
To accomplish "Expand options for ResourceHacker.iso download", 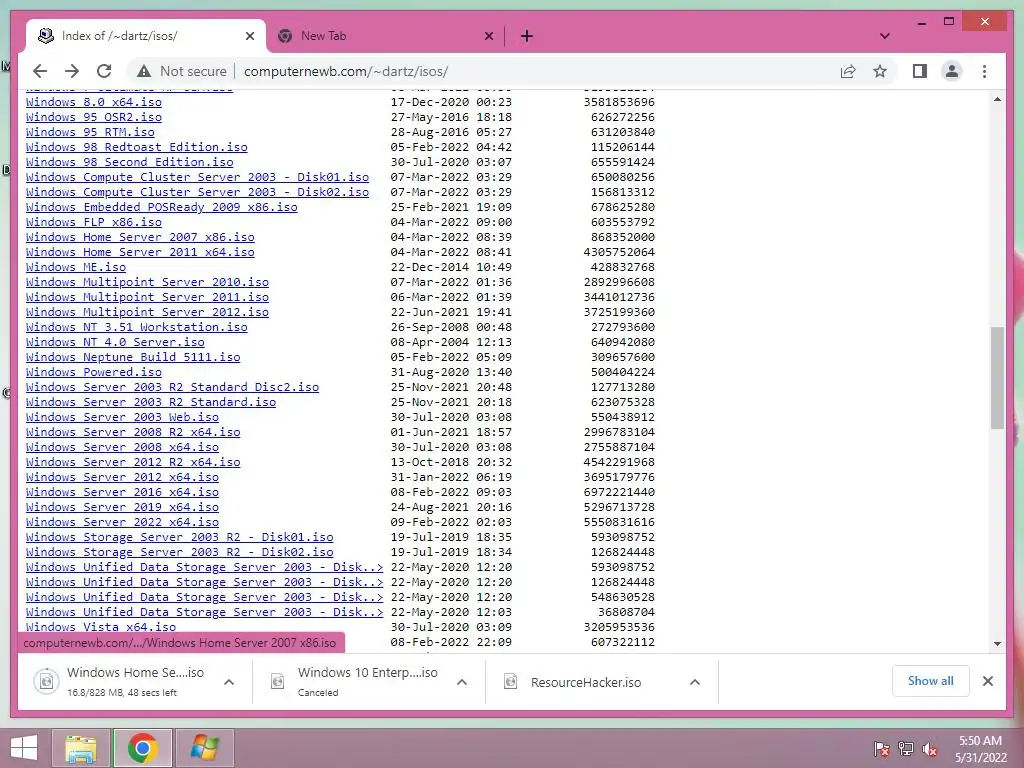I will pos(695,682).
